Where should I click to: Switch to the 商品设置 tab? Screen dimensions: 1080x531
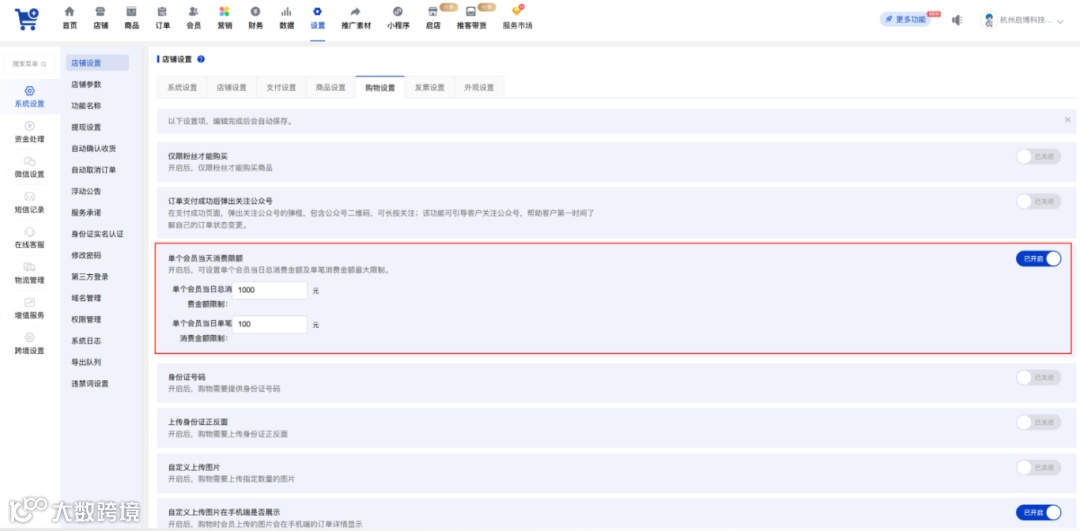[331, 87]
